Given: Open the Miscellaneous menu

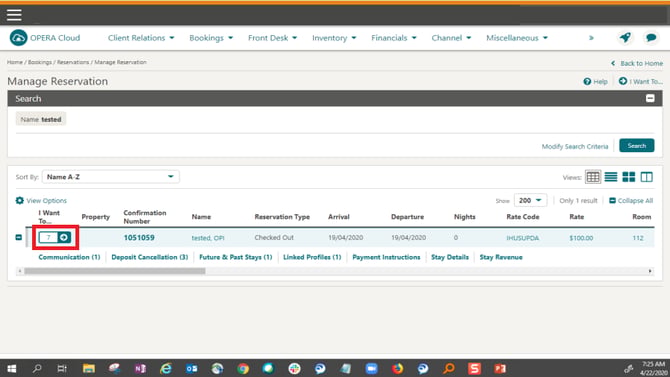Looking at the screenshot, I should click(x=517, y=38).
